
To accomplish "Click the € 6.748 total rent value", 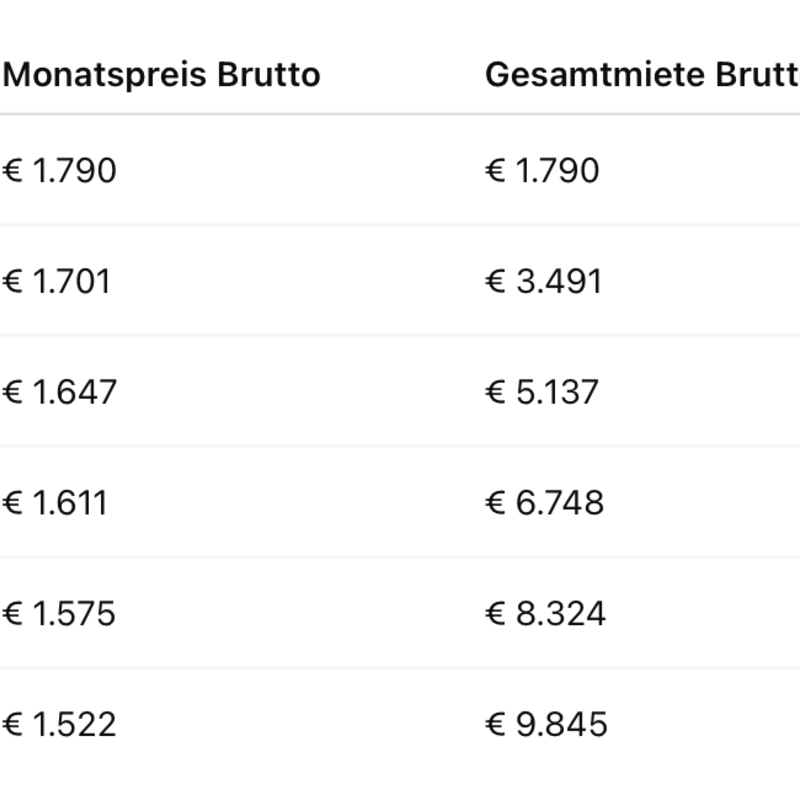I will point(544,503).
